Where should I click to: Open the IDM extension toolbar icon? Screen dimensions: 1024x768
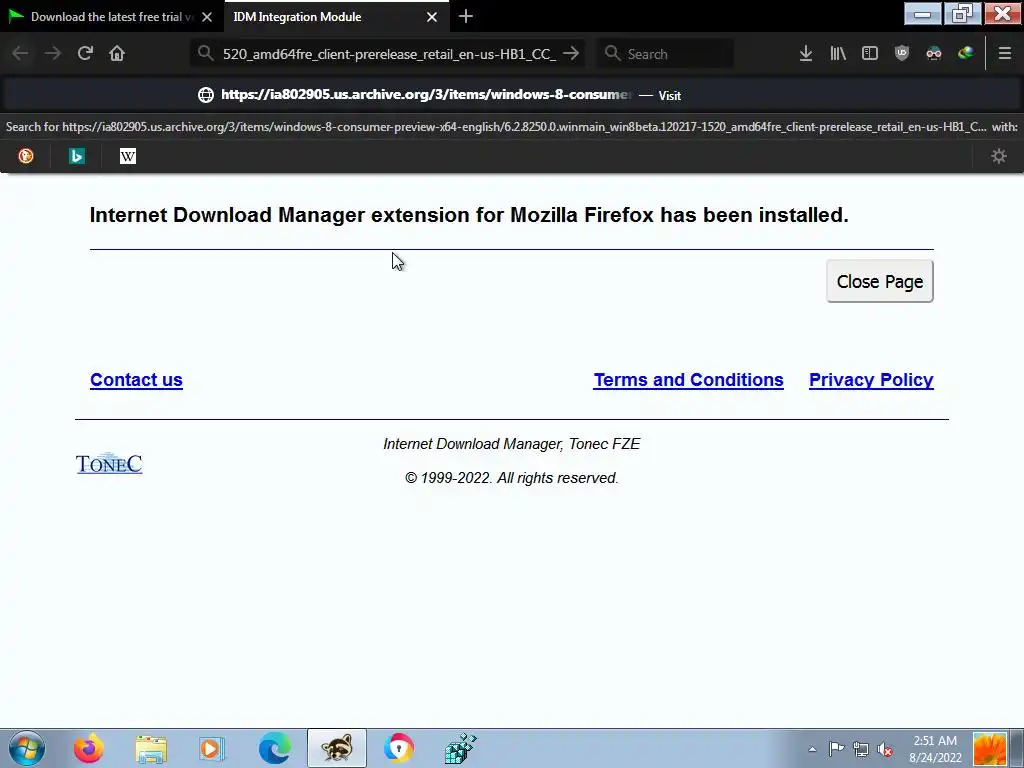(966, 54)
